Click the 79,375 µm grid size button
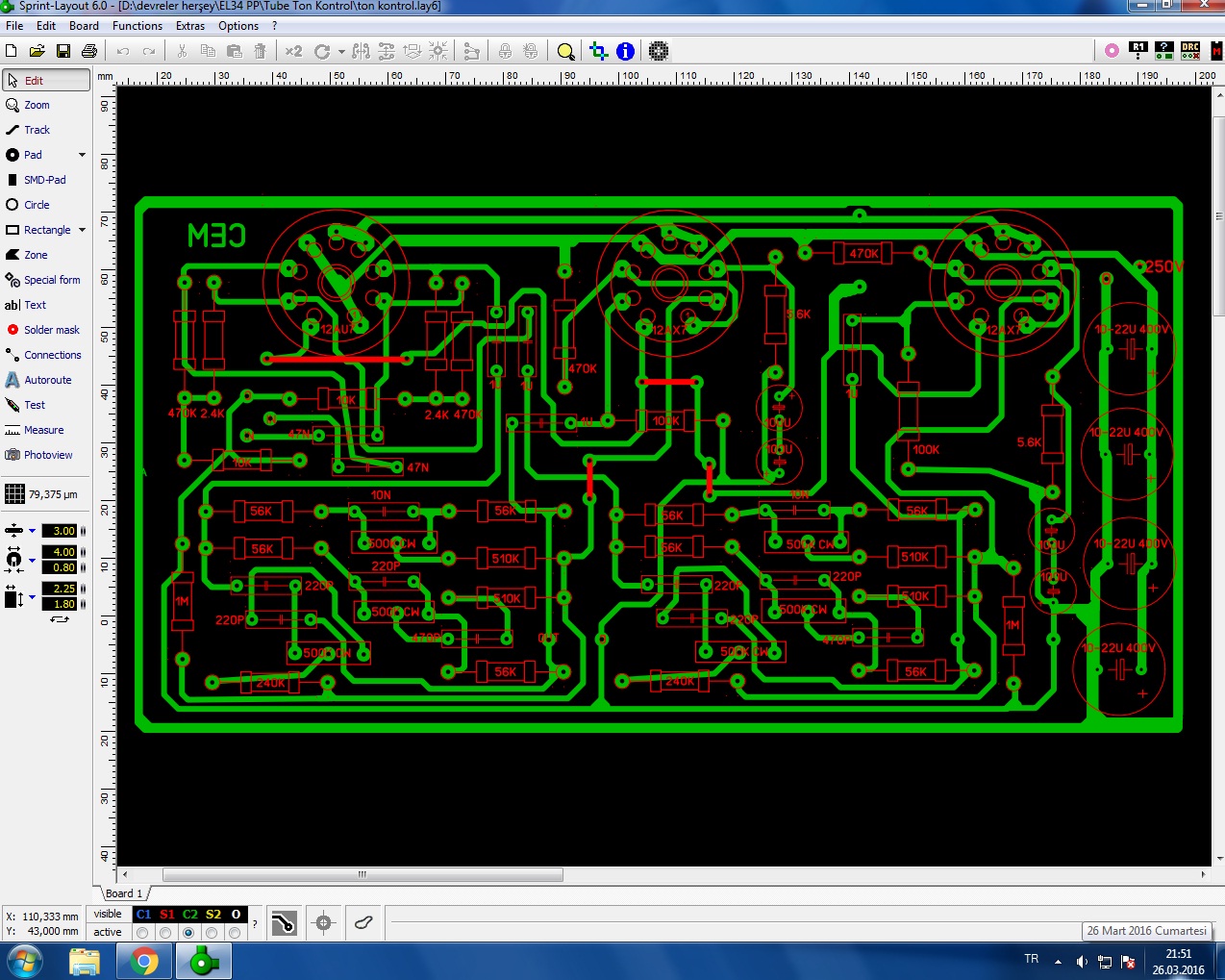This screenshot has height=980, width=1225. tap(42, 494)
